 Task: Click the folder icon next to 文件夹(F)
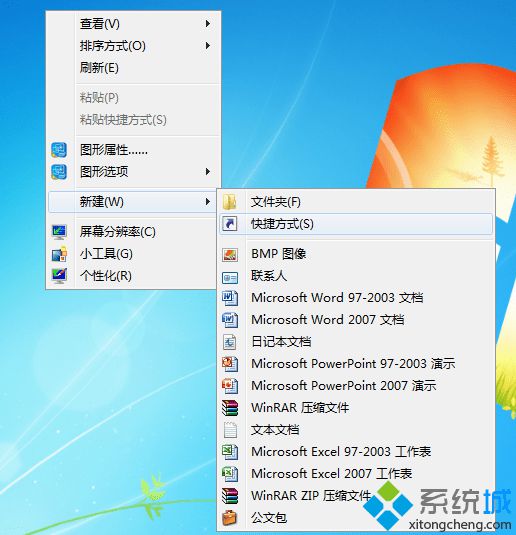click(230, 202)
